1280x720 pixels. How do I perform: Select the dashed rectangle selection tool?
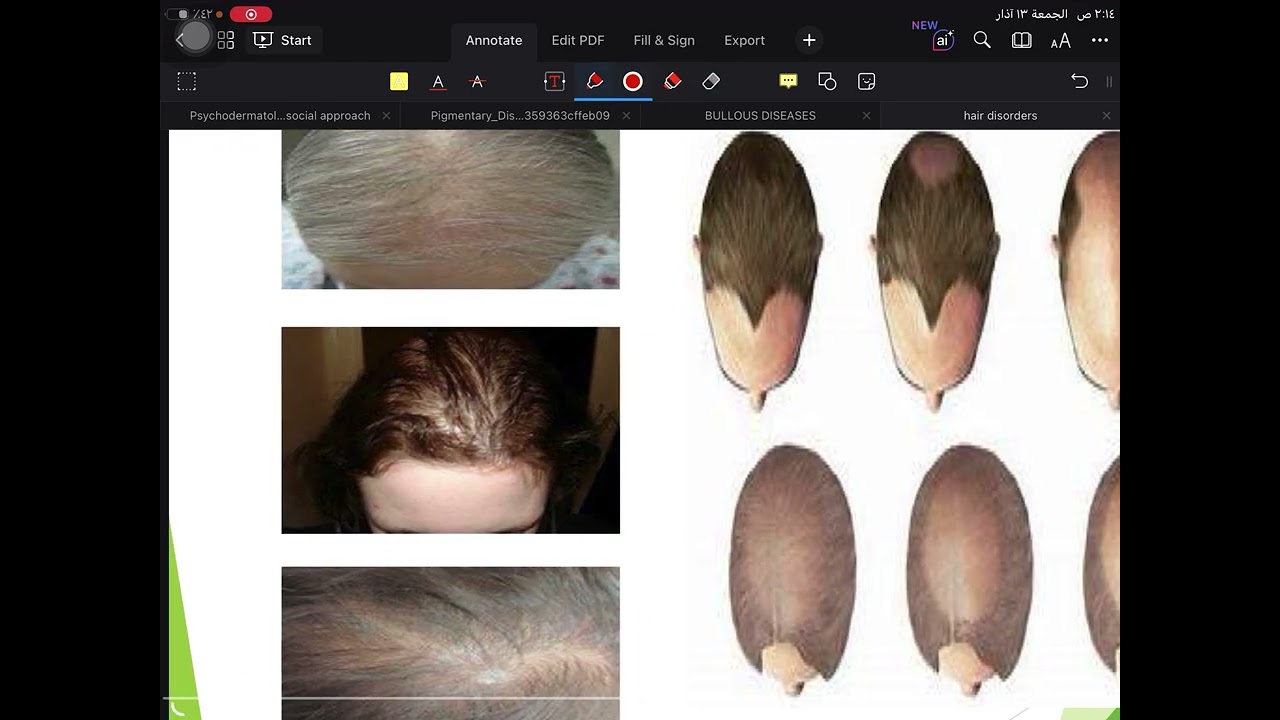[187, 81]
